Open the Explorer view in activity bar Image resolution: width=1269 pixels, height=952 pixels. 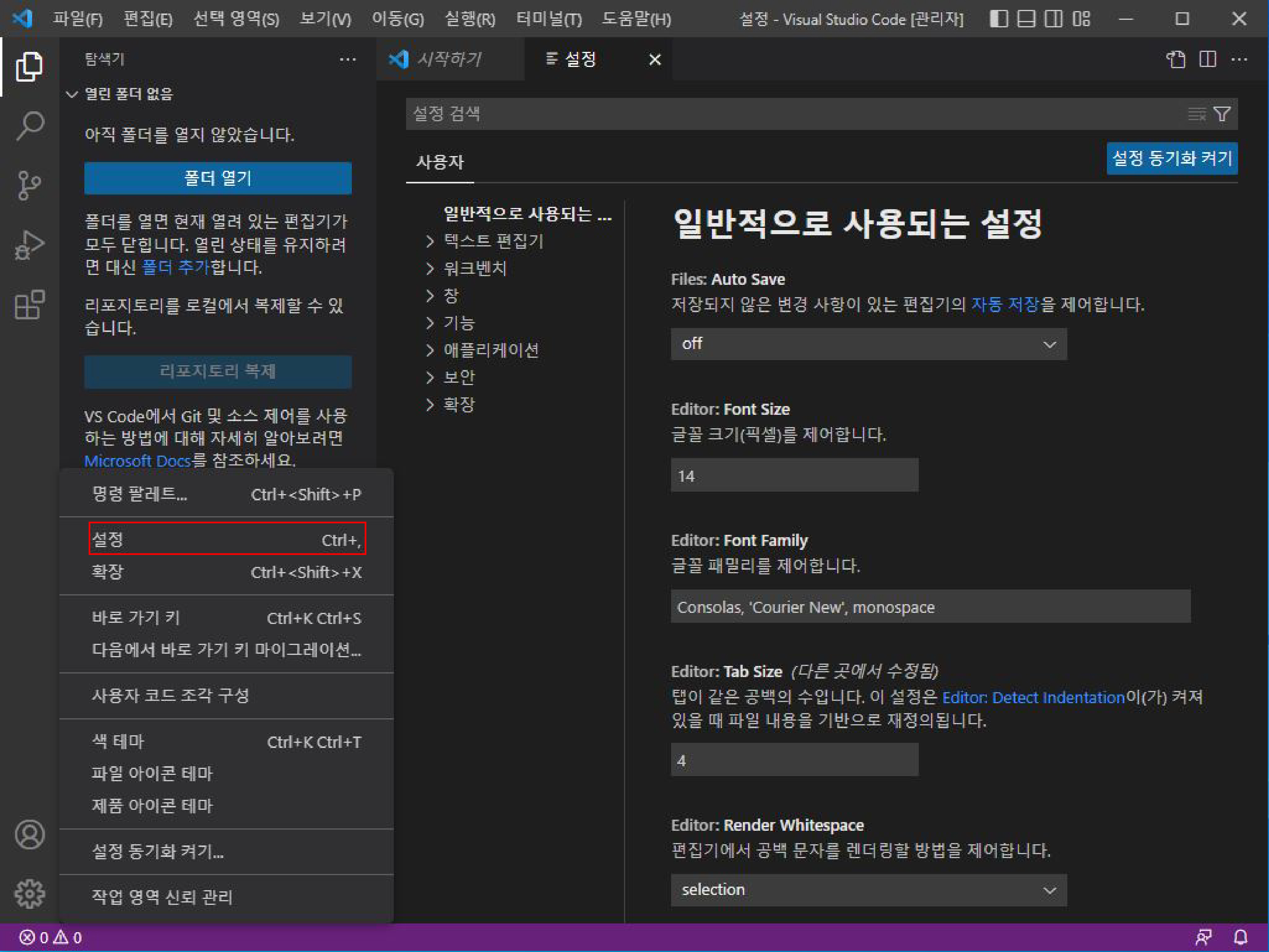29,67
